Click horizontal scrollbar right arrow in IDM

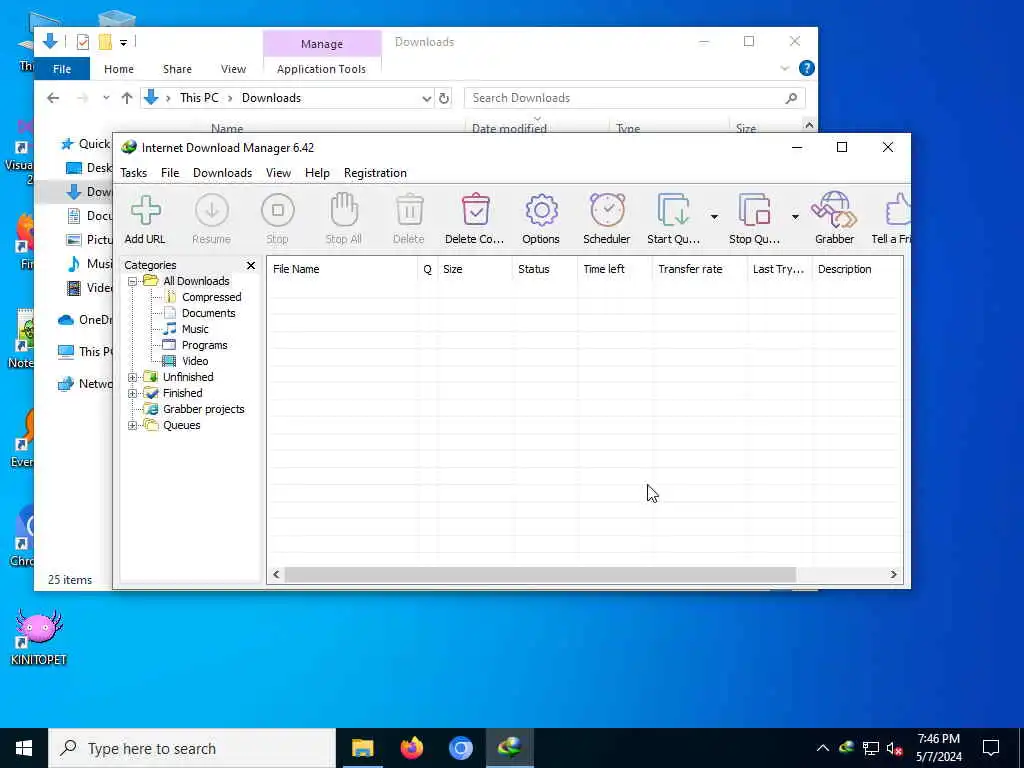893,575
